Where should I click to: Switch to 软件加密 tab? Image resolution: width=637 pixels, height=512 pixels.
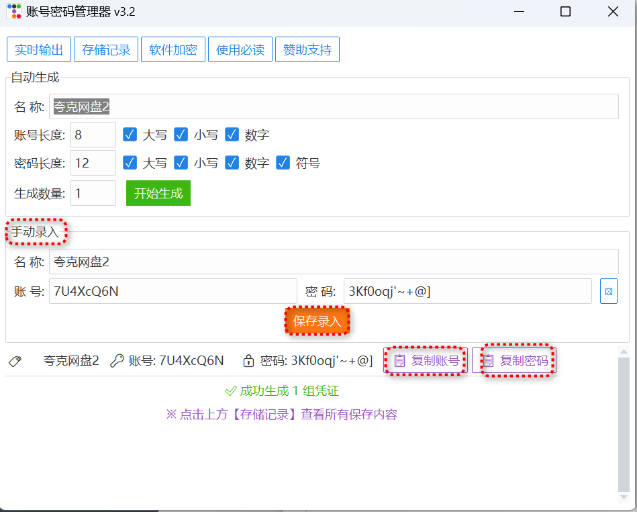[x=173, y=50]
